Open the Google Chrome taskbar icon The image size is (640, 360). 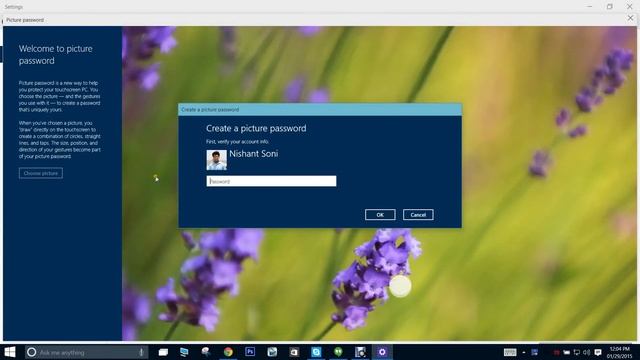pyautogui.click(x=228, y=352)
